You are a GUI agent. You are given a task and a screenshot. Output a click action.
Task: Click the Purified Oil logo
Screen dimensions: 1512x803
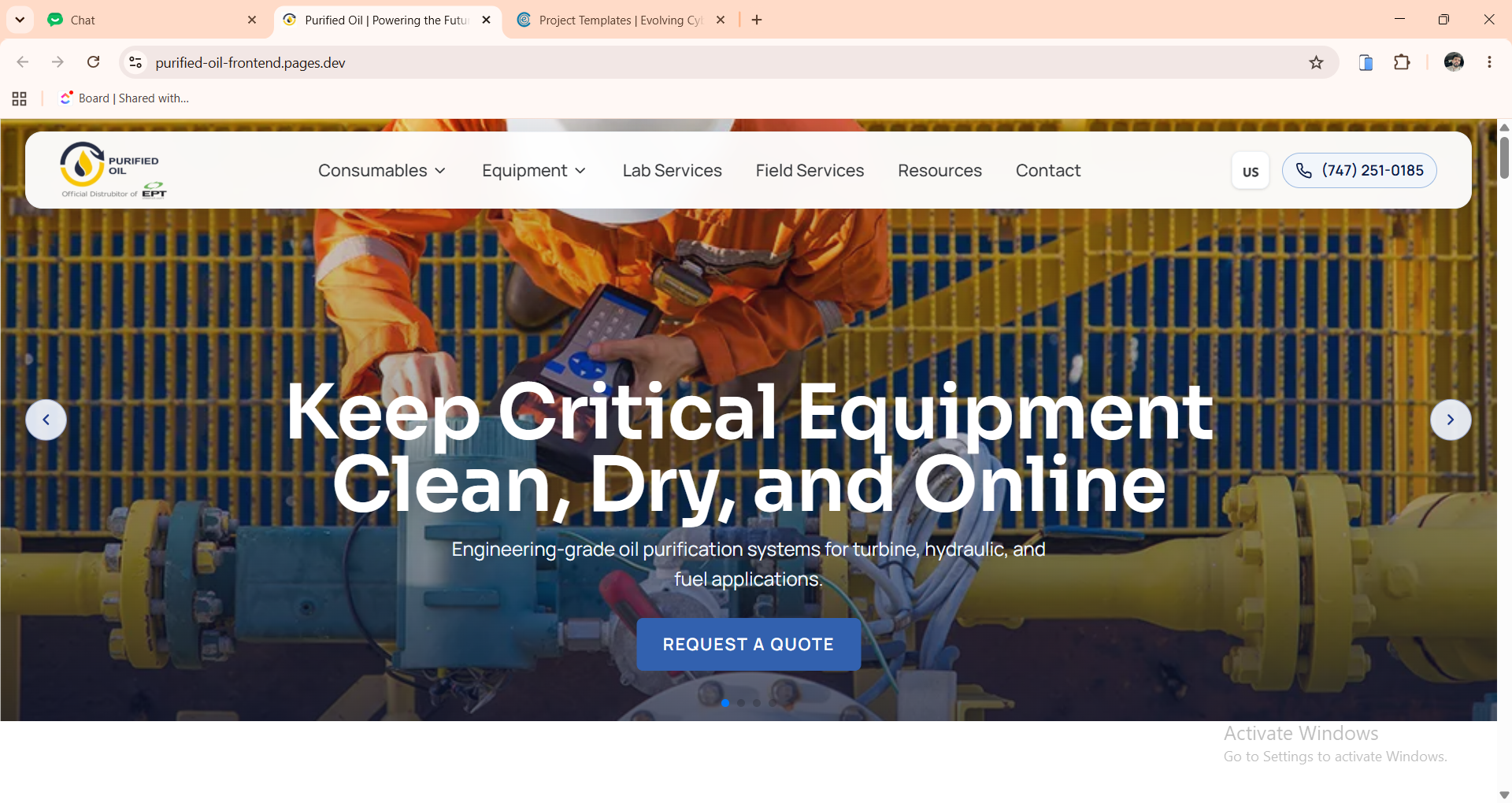113,170
